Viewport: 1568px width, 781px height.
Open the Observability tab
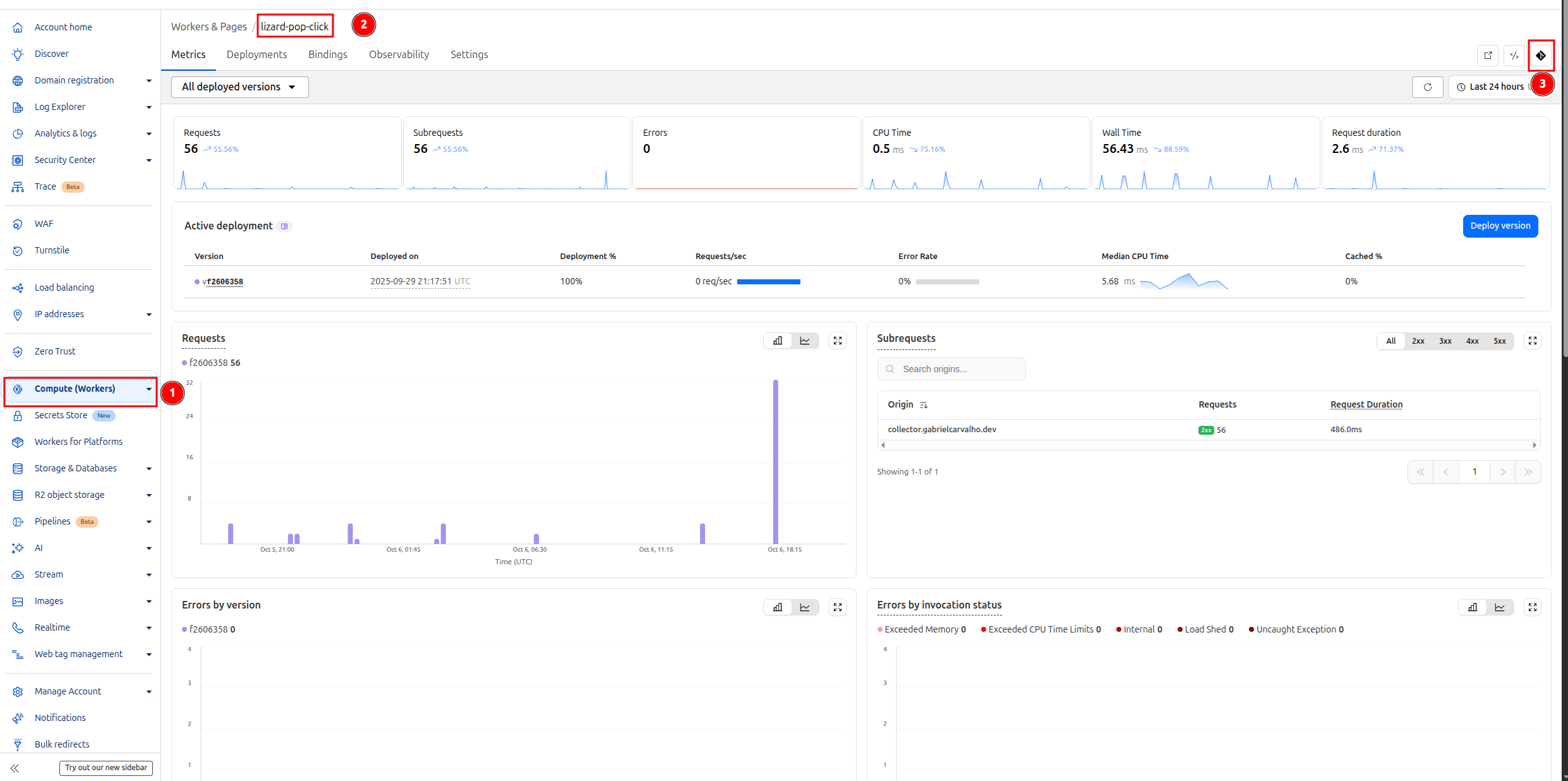399,54
